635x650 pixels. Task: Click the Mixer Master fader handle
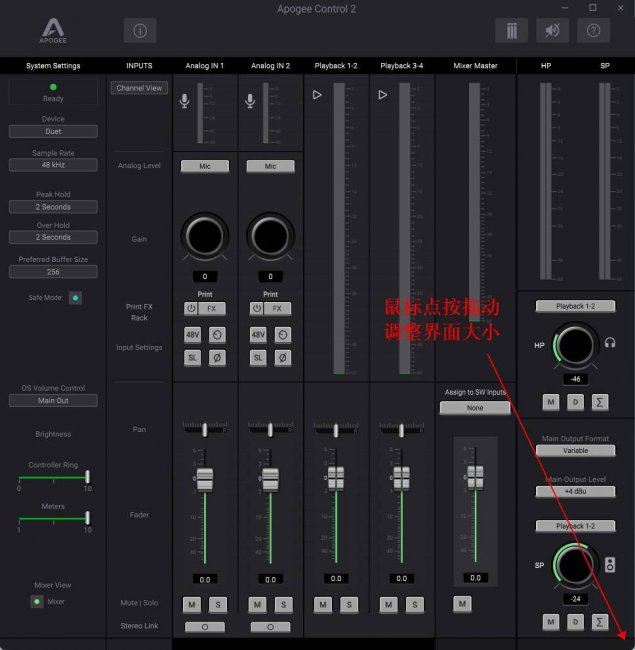(475, 478)
